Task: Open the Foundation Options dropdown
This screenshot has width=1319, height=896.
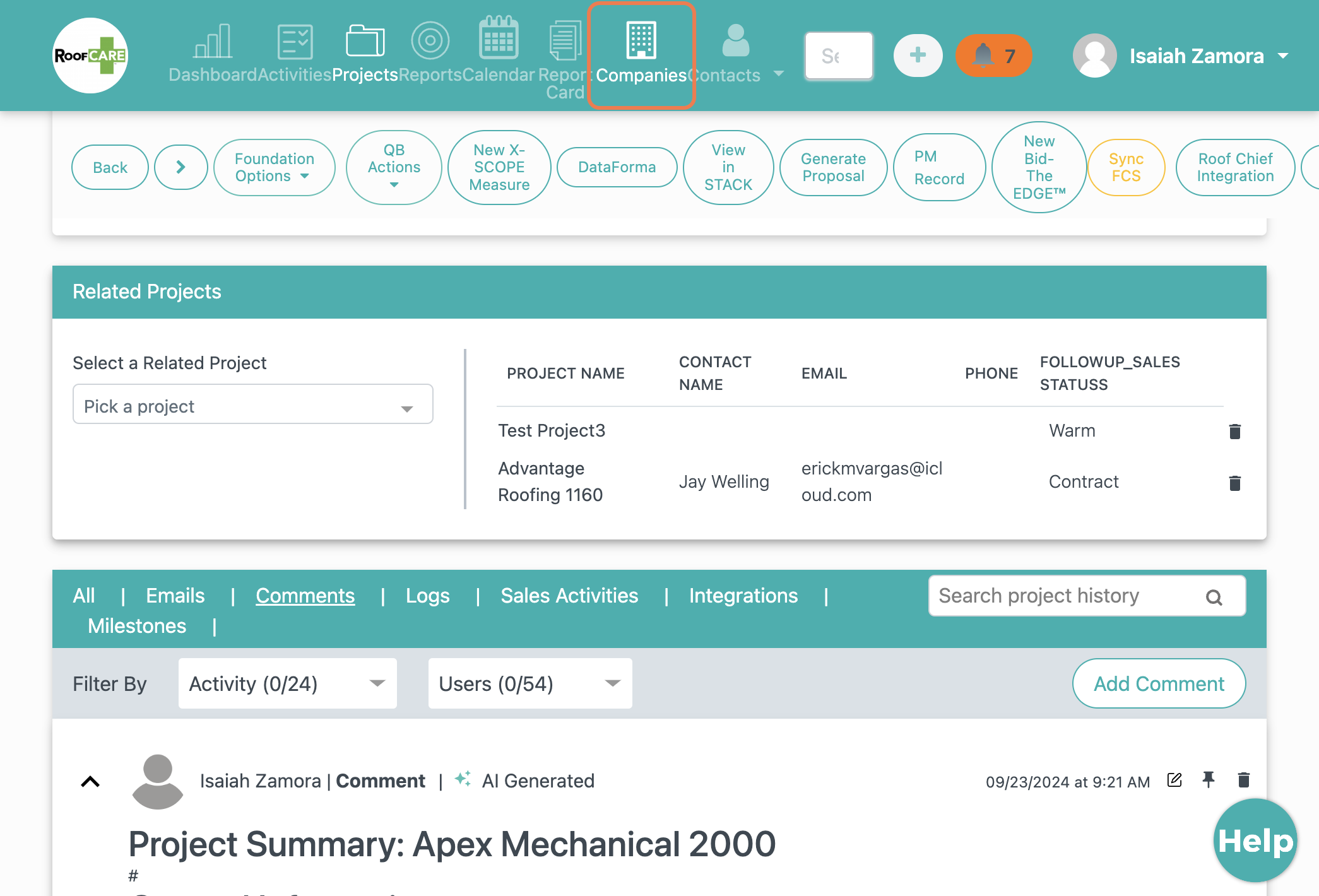Action: coord(275,167)
